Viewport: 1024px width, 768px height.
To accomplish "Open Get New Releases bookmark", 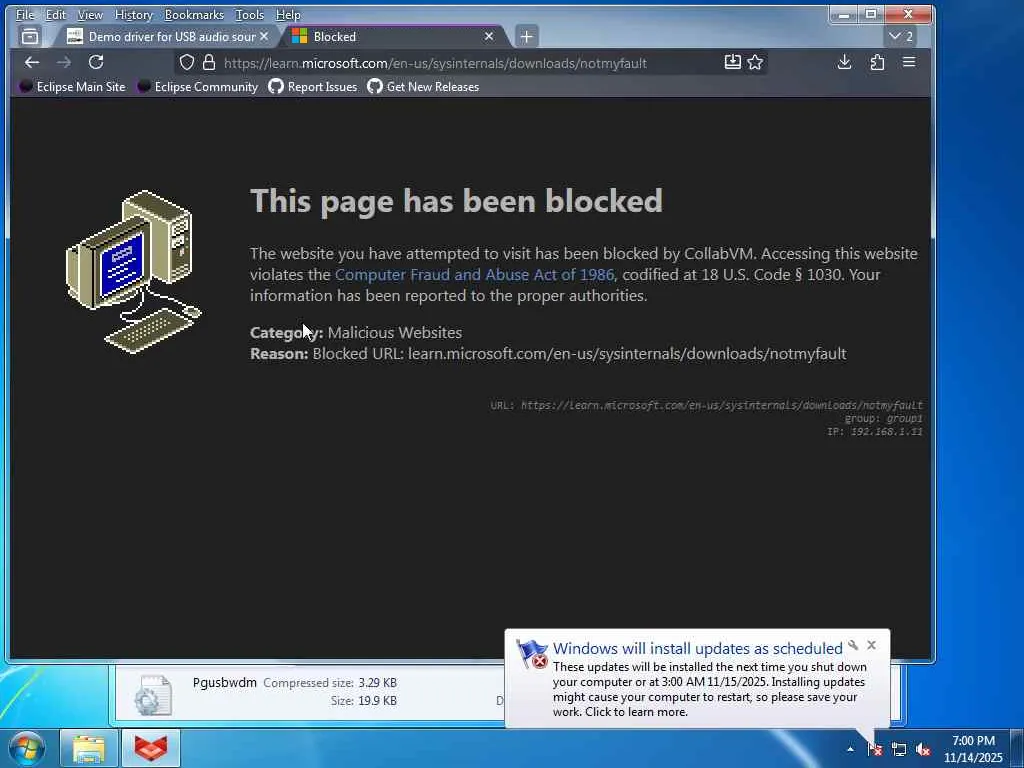I will 423,87.
